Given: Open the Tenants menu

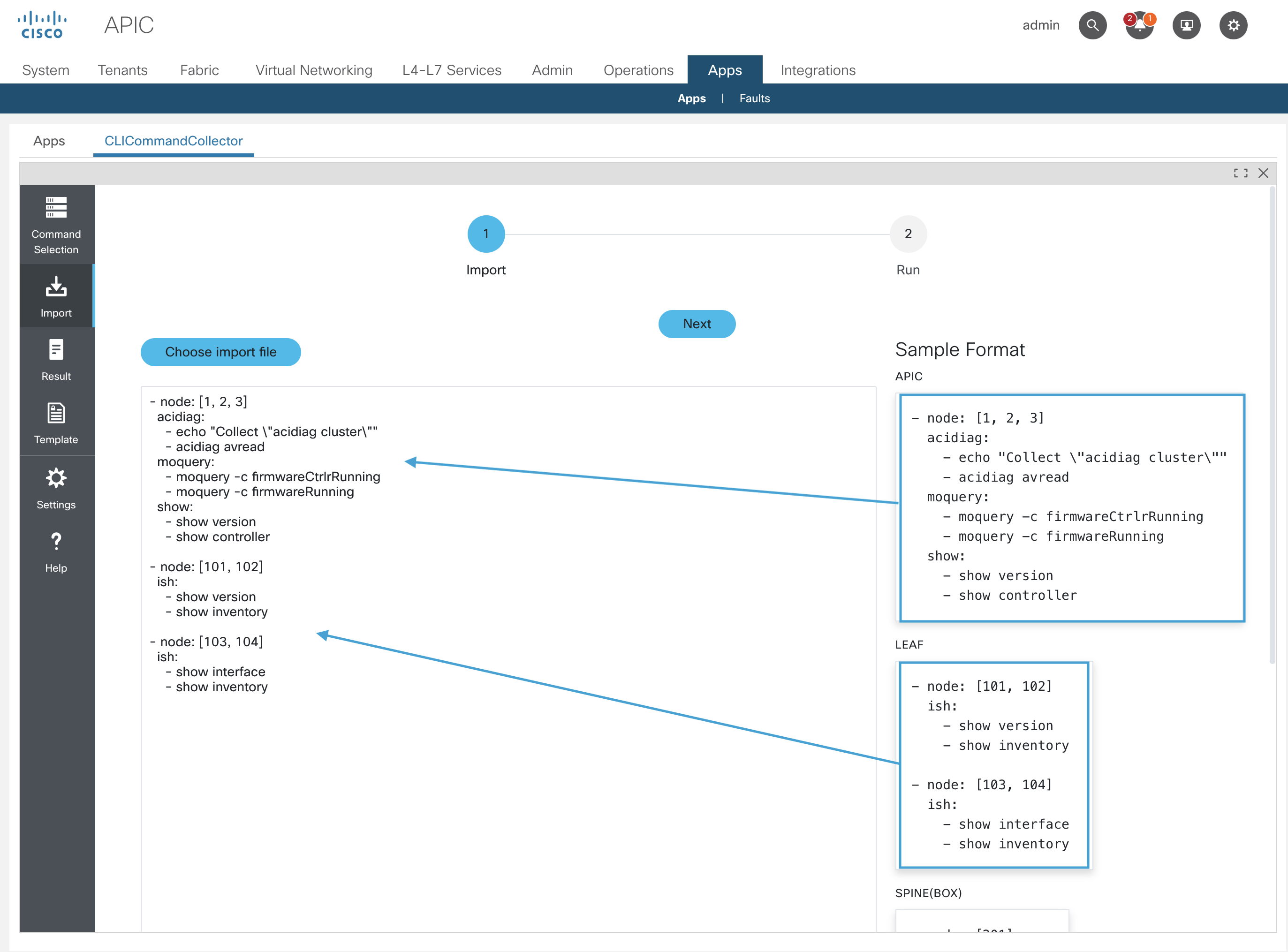Looking at the screenshot, I should point(123,70).
